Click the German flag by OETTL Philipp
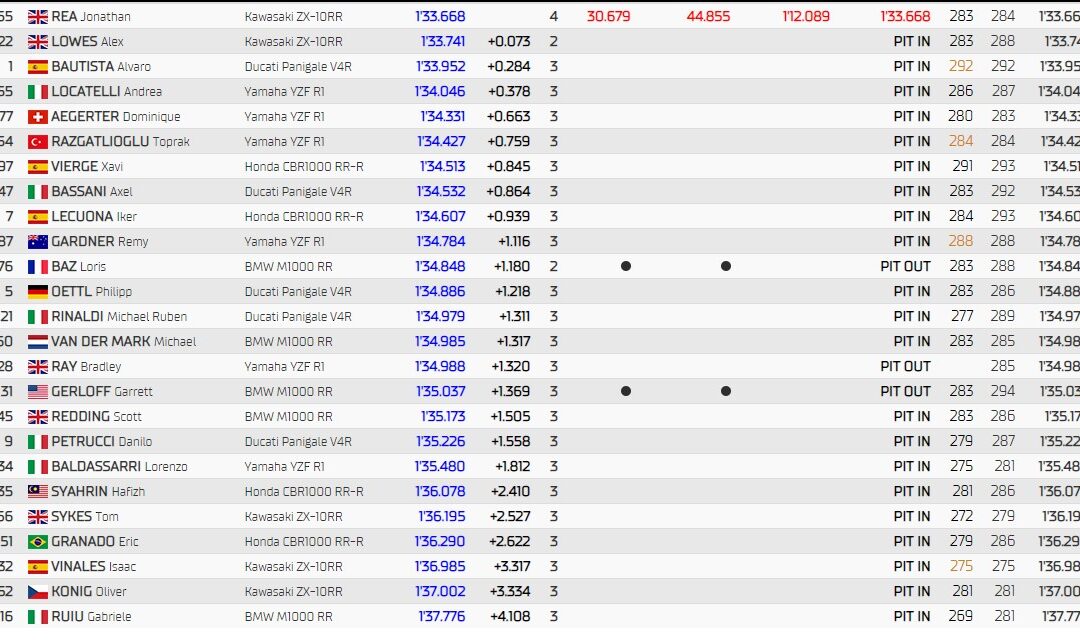The image size is (1080, 643). (38, 292)
